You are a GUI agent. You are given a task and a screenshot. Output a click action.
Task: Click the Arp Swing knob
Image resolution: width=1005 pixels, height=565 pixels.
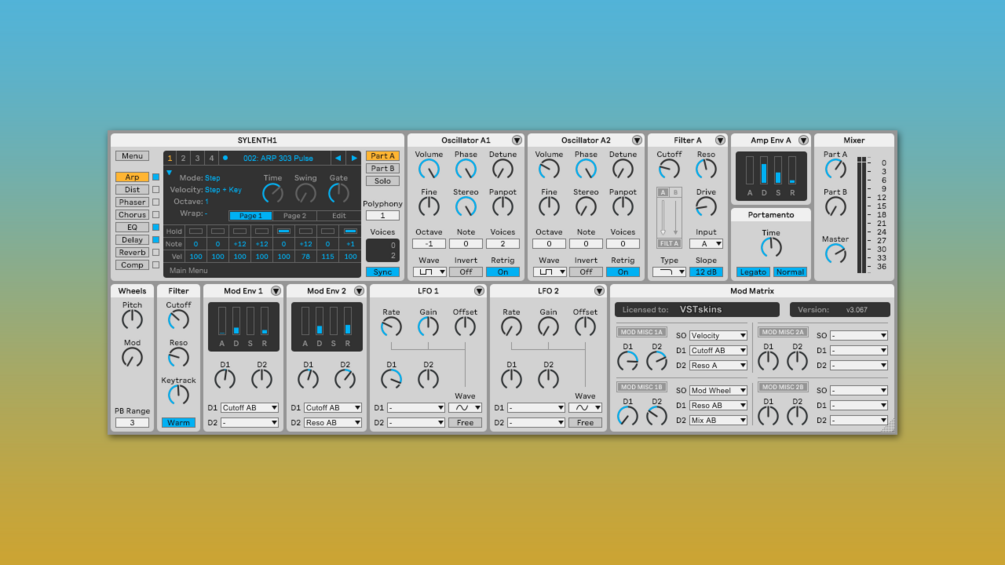click(x=305, y=193)
